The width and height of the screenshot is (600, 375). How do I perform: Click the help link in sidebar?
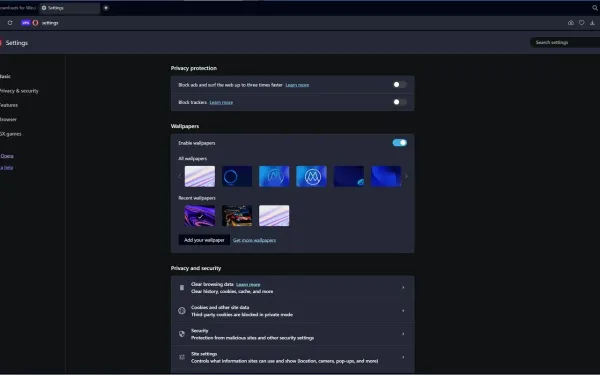[x=7, y=167]
